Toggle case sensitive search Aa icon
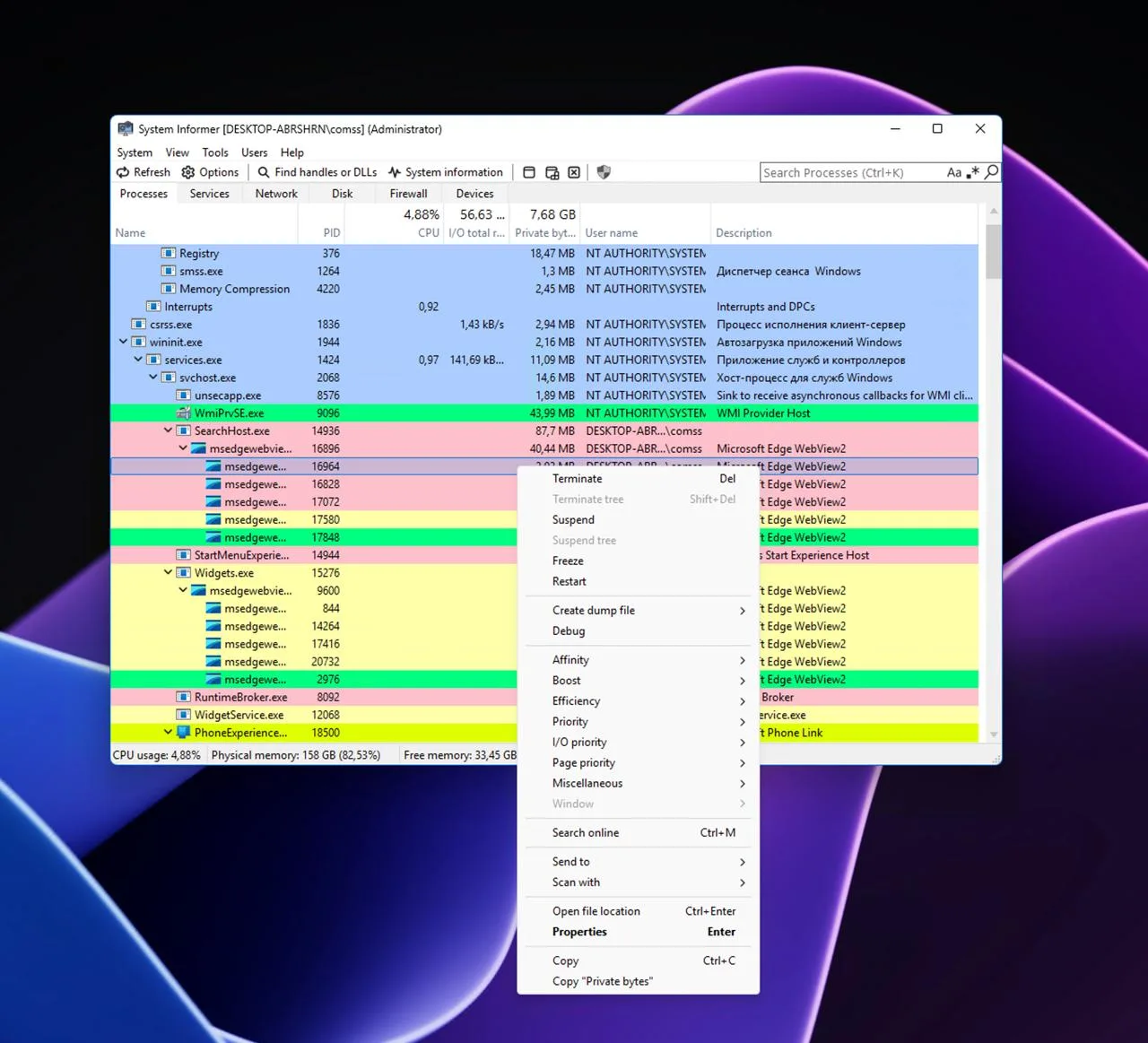 pyautogui.click(x=954, y=172)
